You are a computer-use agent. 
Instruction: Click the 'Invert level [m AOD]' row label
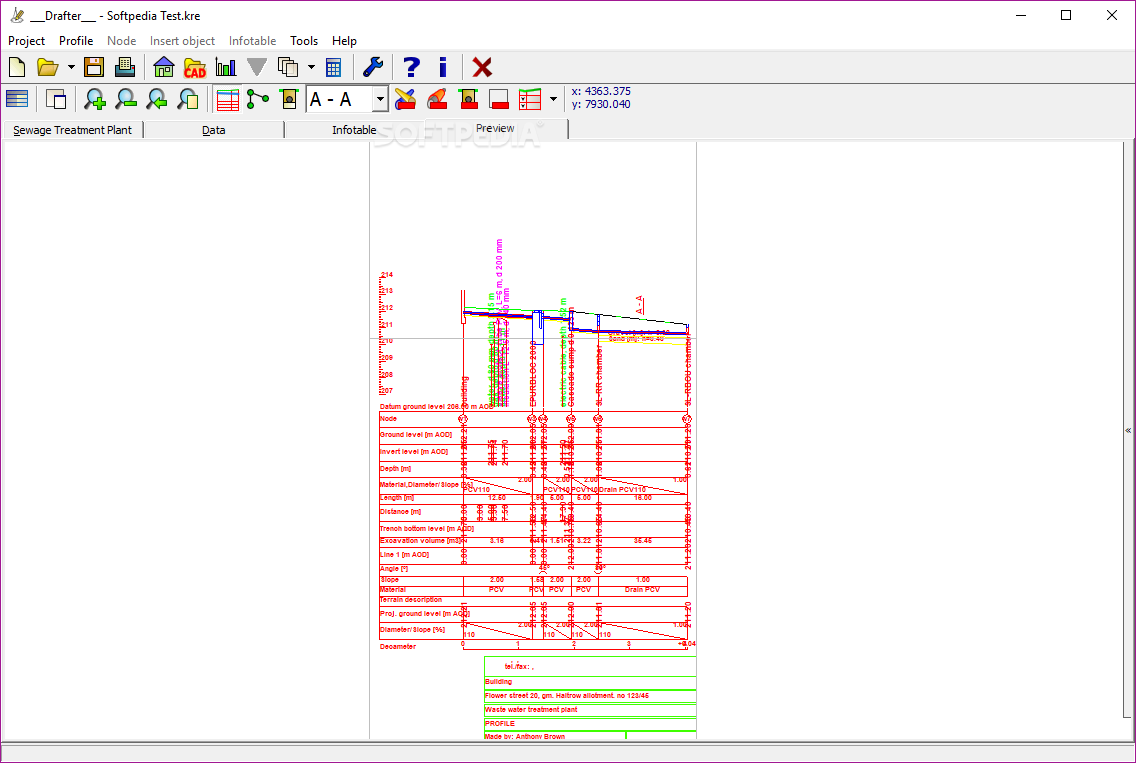pos(414,451)
